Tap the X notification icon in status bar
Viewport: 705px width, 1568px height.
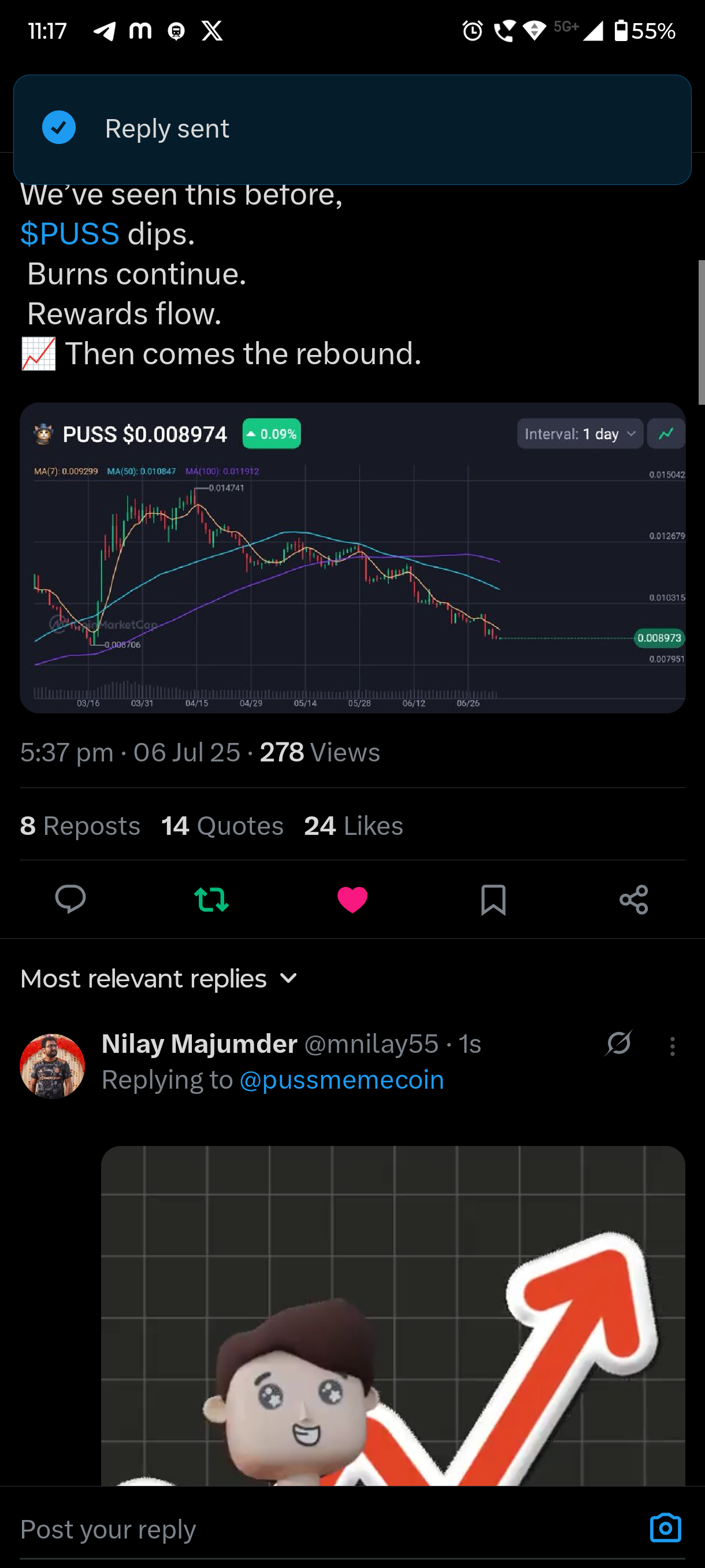pos(212,31)
